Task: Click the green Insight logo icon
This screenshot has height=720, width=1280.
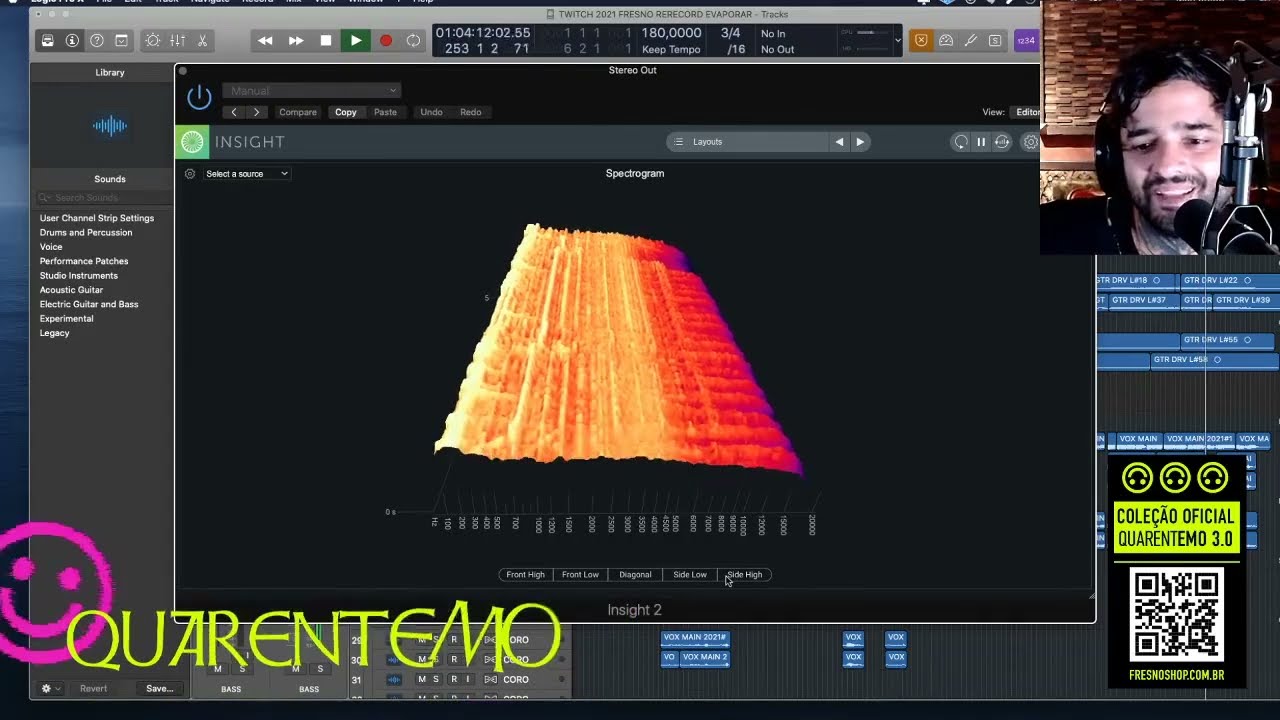Action: pos(192,142)
